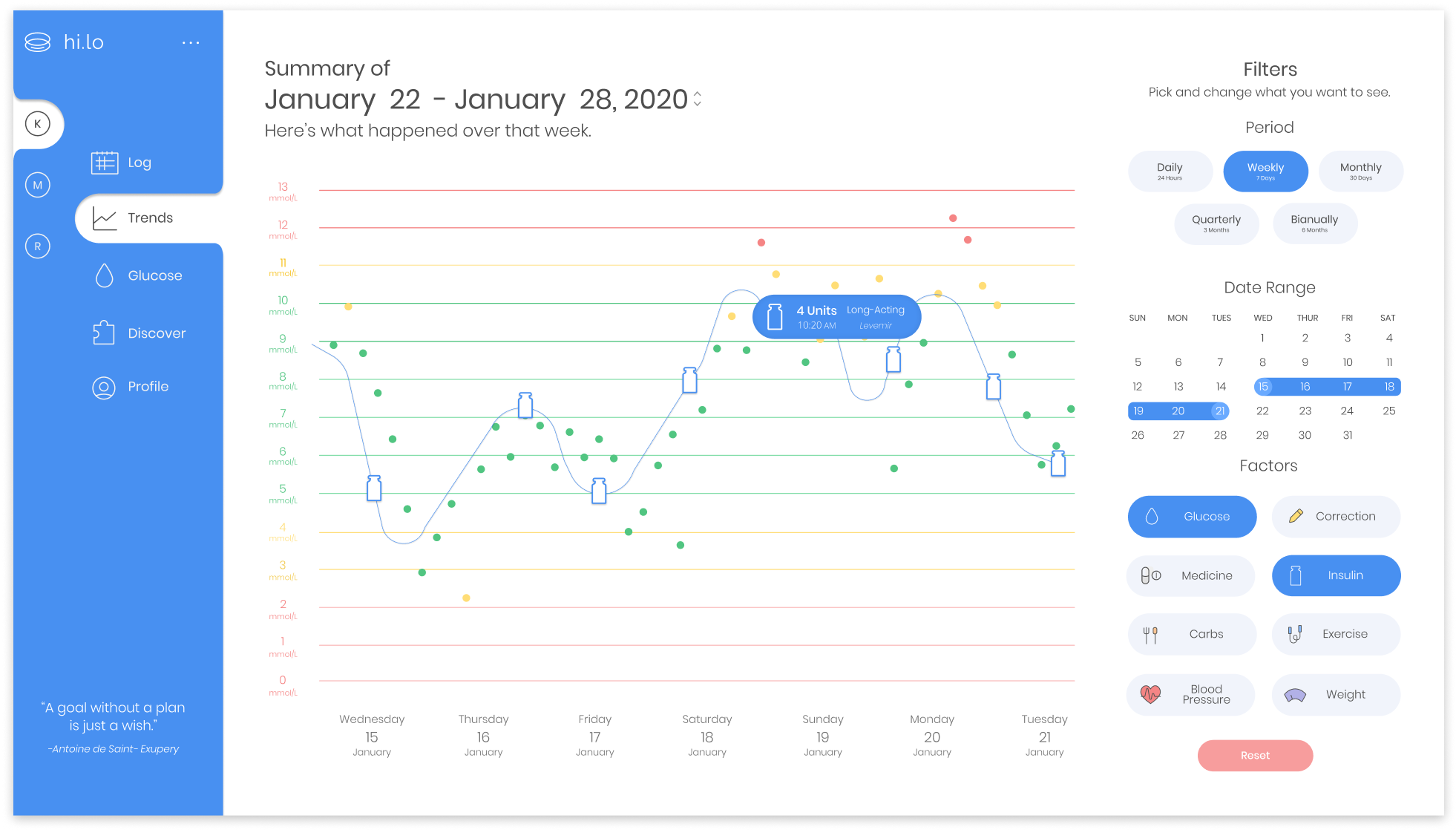
Task: Open the Profile person icon
Action: tap(104, 388)
